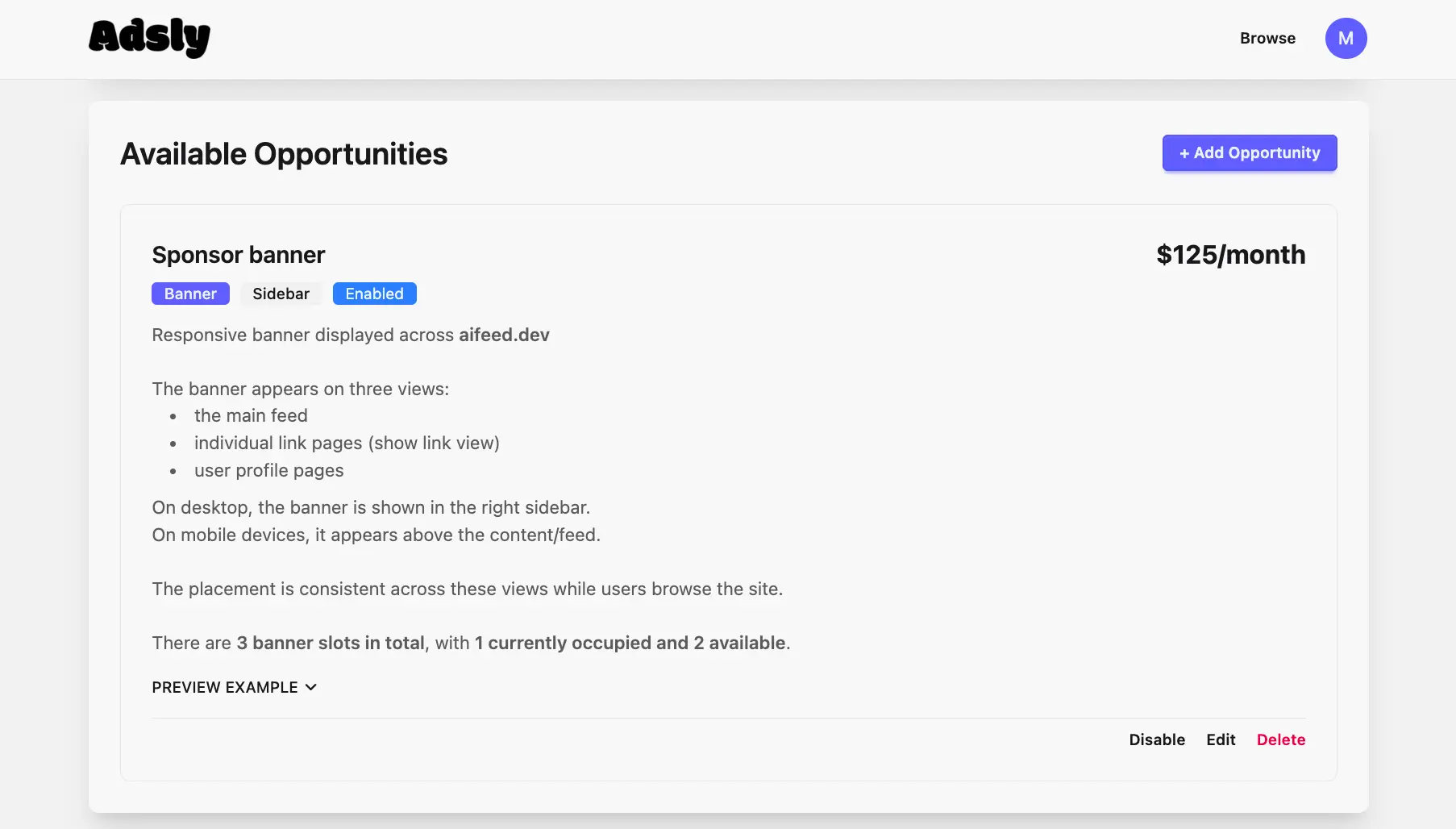
Task: Click the Banner tag
Action: pos(190,294)
